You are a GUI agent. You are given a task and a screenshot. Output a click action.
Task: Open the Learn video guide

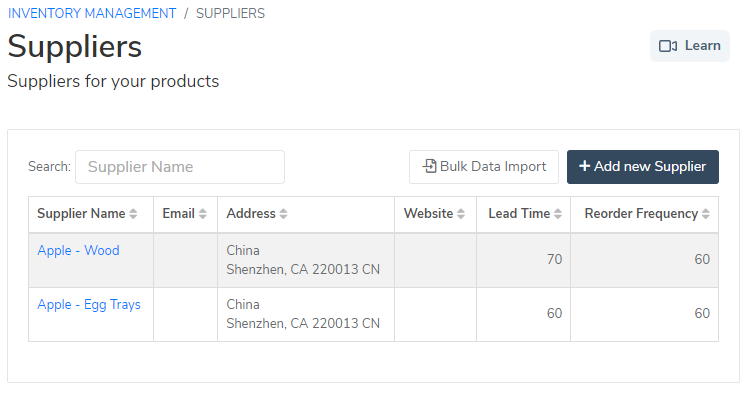point(690,46)
